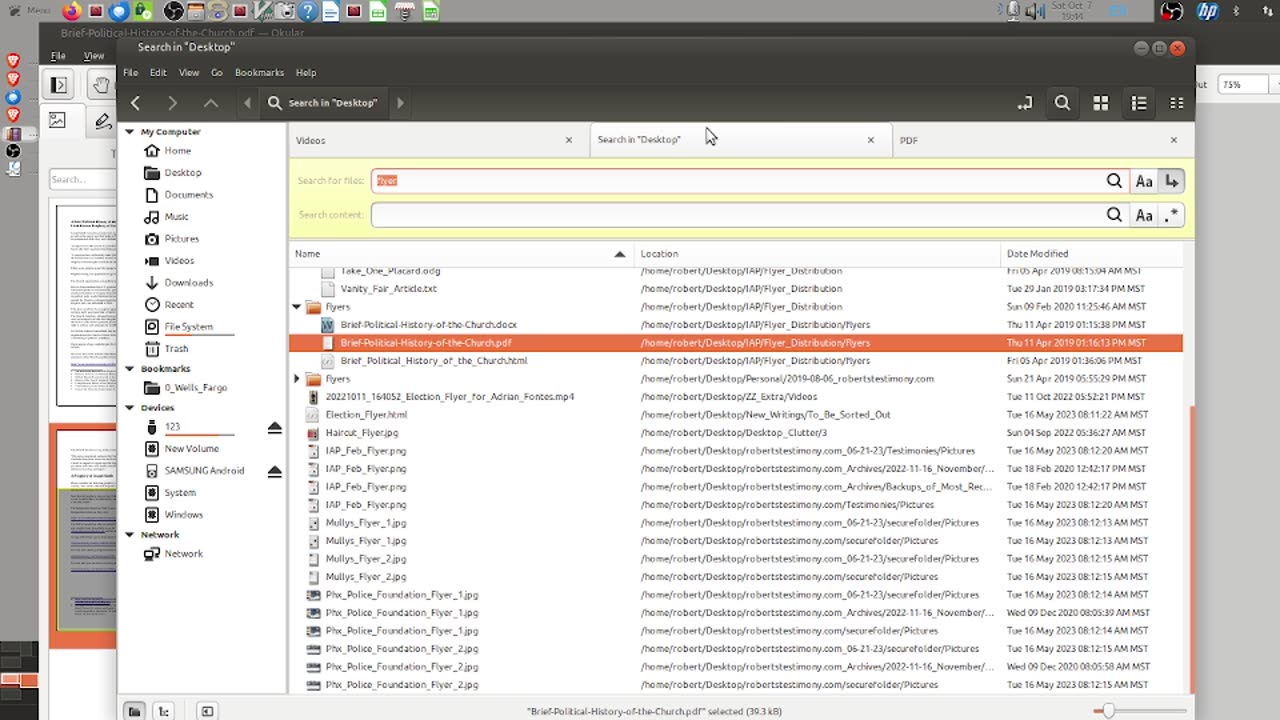The height and width of the screenshot is (720, 1280).
Task: Open Home in the sidebar
Action: tap(177, 151)
